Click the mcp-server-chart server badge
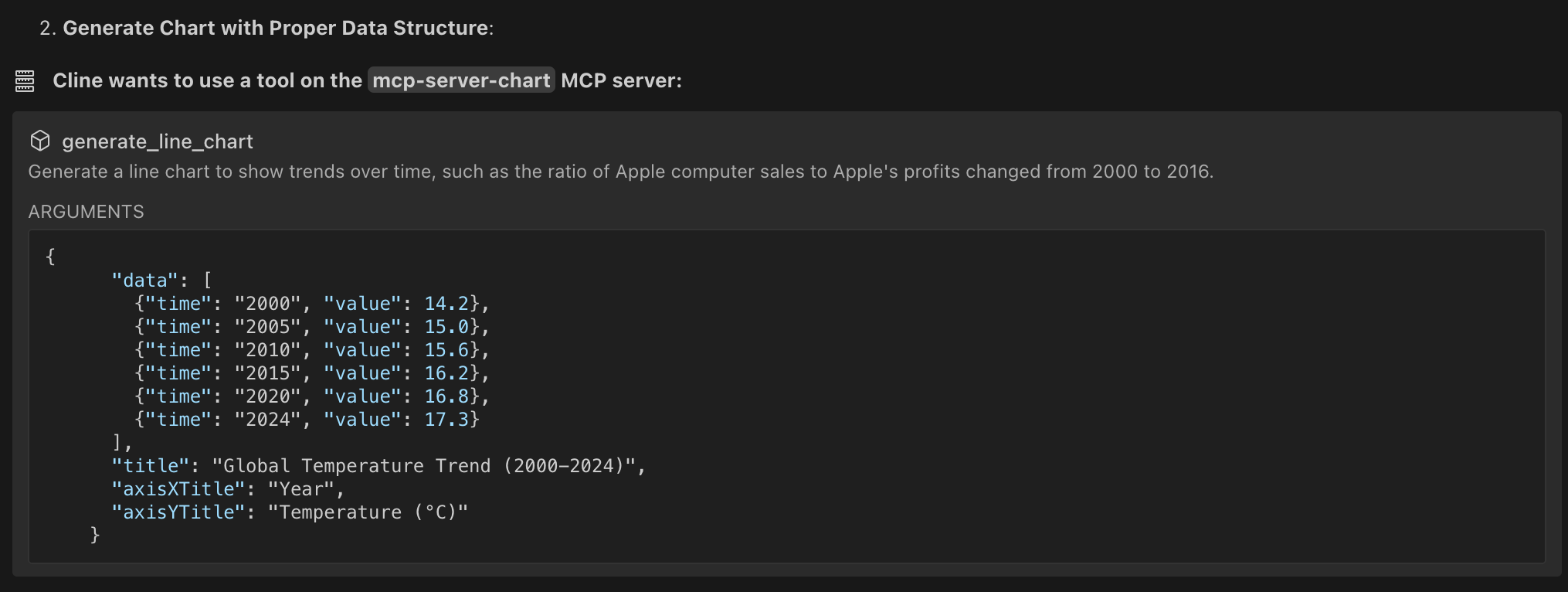Screen dimensions: 1568x592 tap(461, 80)
